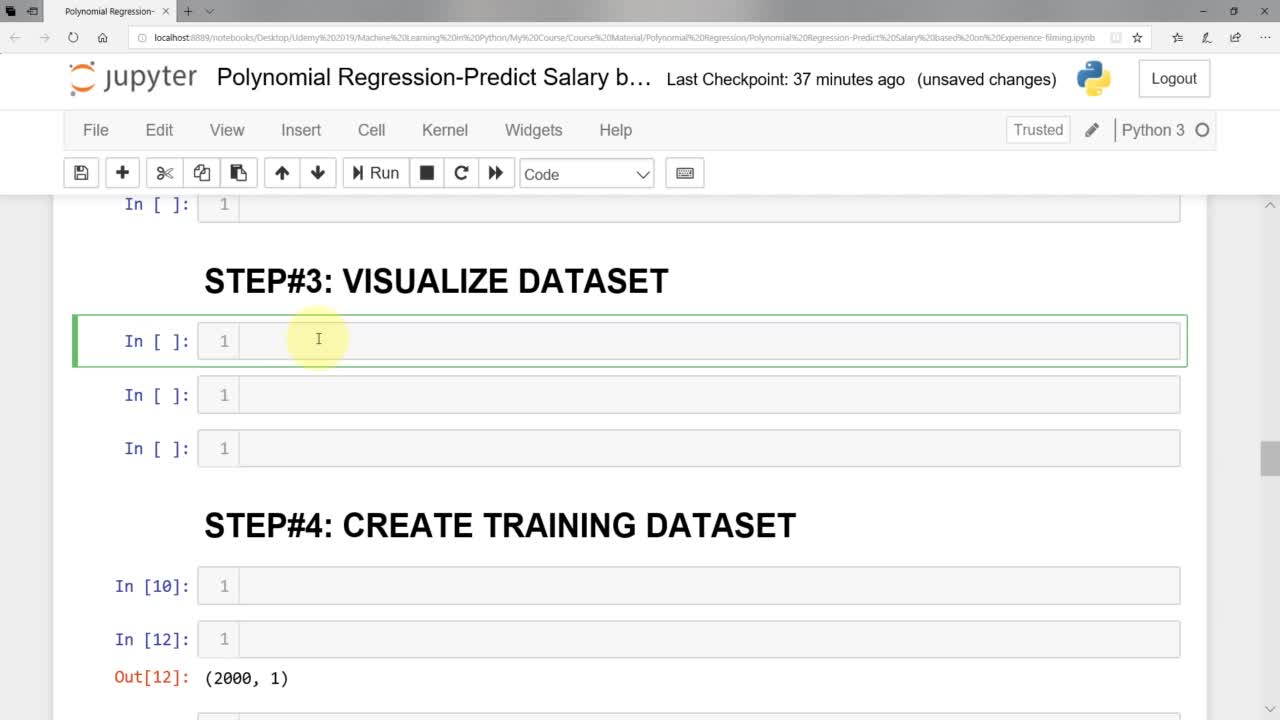This screenshot has width=1280, height=720.
Task: Run the selected cell
Action: click(x=375, y=172)
